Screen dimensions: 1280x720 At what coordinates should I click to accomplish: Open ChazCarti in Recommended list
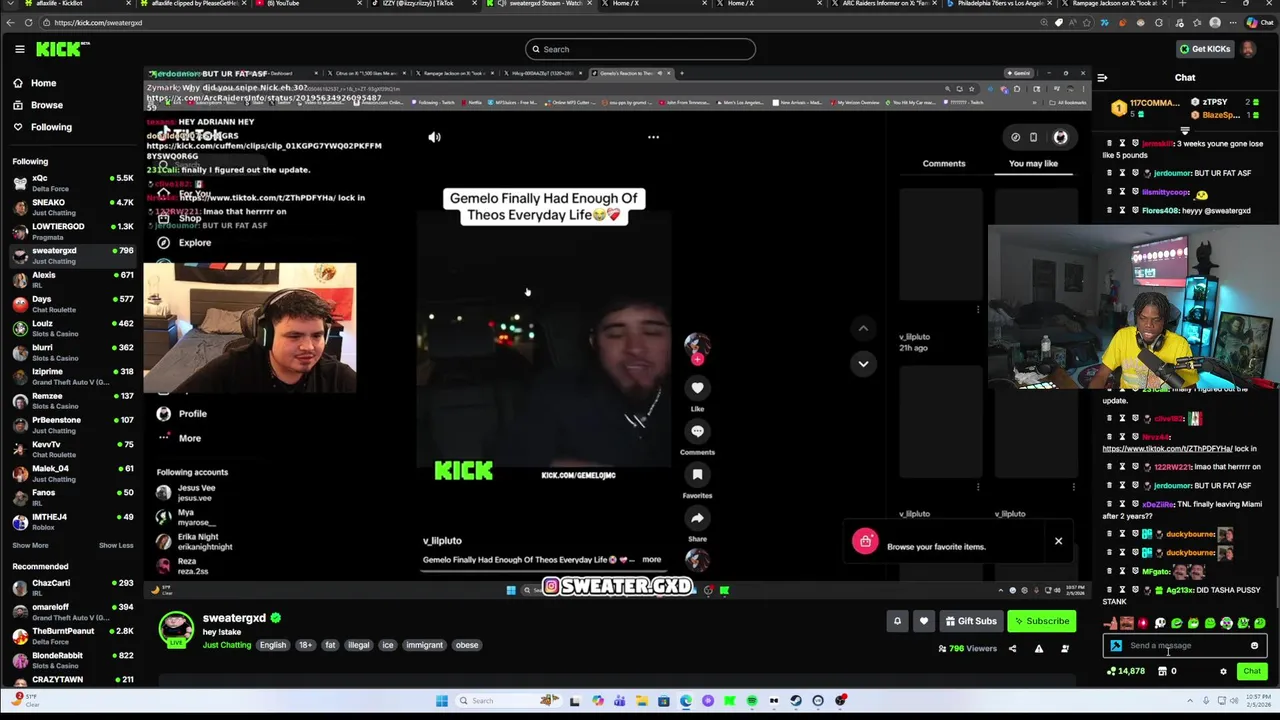pos(73,588)
